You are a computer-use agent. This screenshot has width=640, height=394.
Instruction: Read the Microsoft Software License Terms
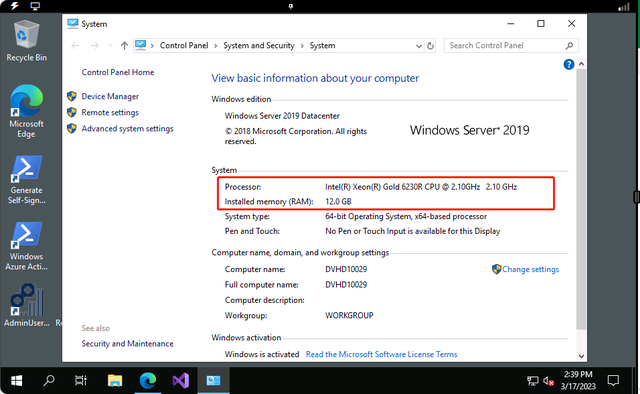point(381,354)
